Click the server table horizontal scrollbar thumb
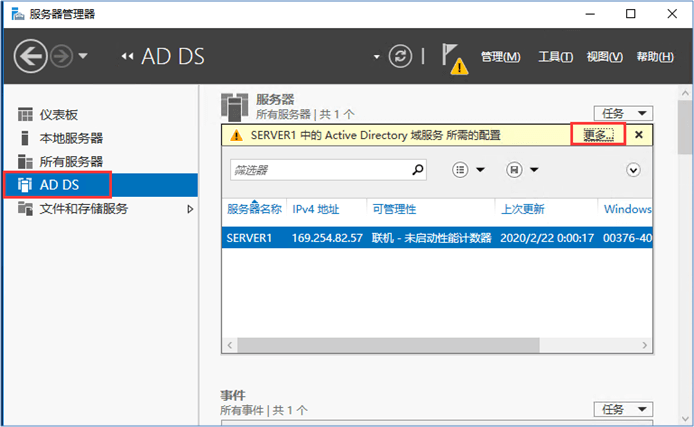Screen dimensions: 694x427 click(388, 345)
